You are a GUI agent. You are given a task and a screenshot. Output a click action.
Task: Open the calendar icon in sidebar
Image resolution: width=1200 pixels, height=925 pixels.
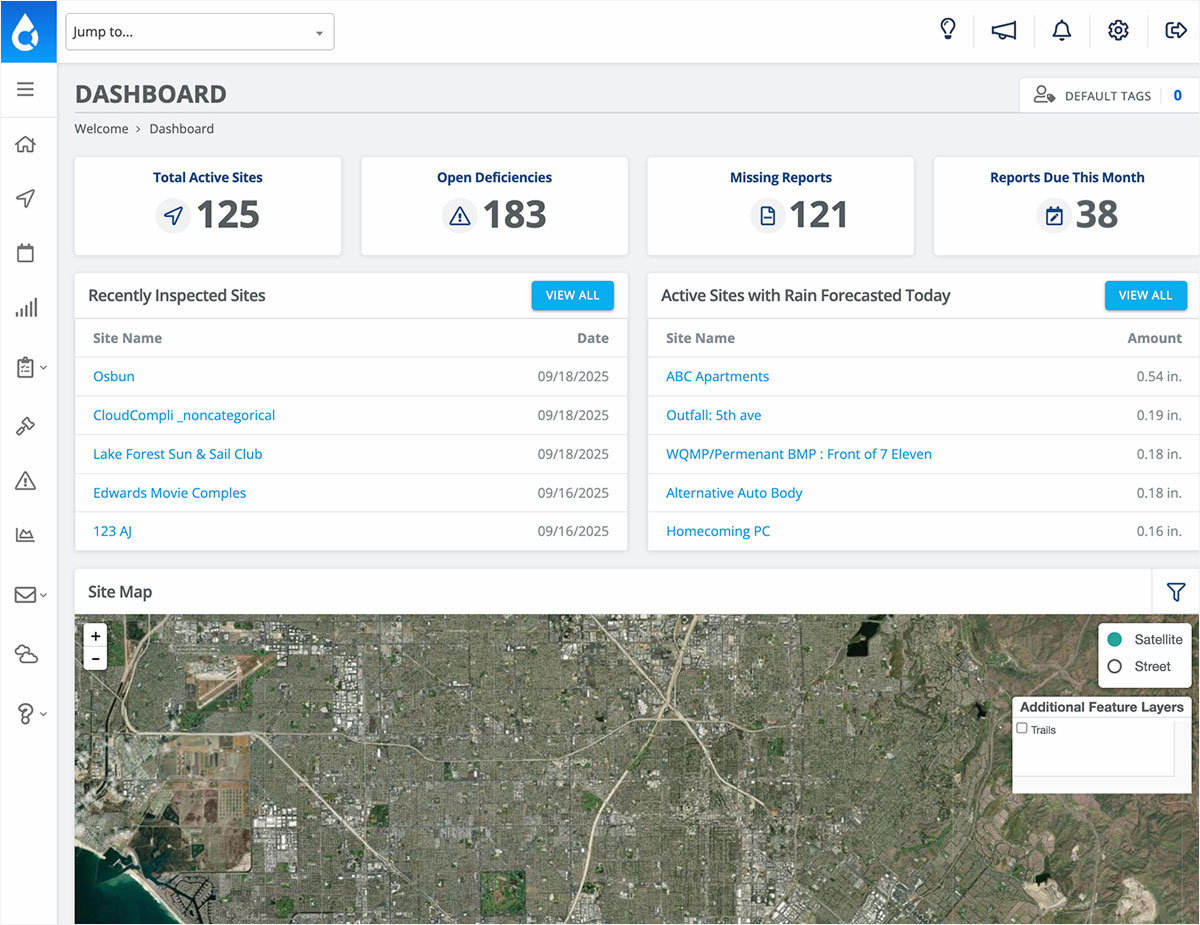[26, 253]
